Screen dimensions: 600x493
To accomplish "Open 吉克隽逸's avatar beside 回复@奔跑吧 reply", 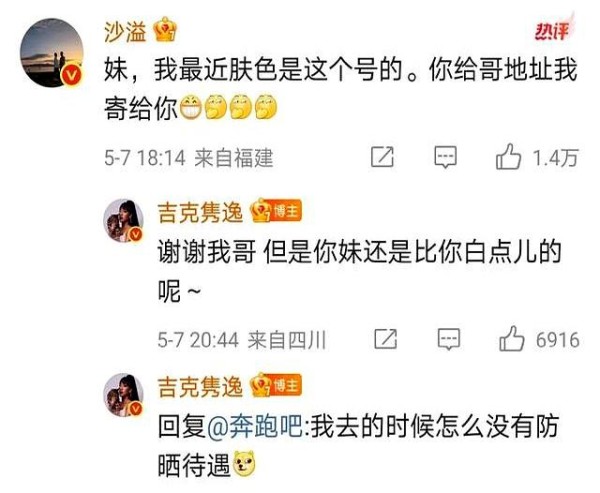I will tap(123, 395).
